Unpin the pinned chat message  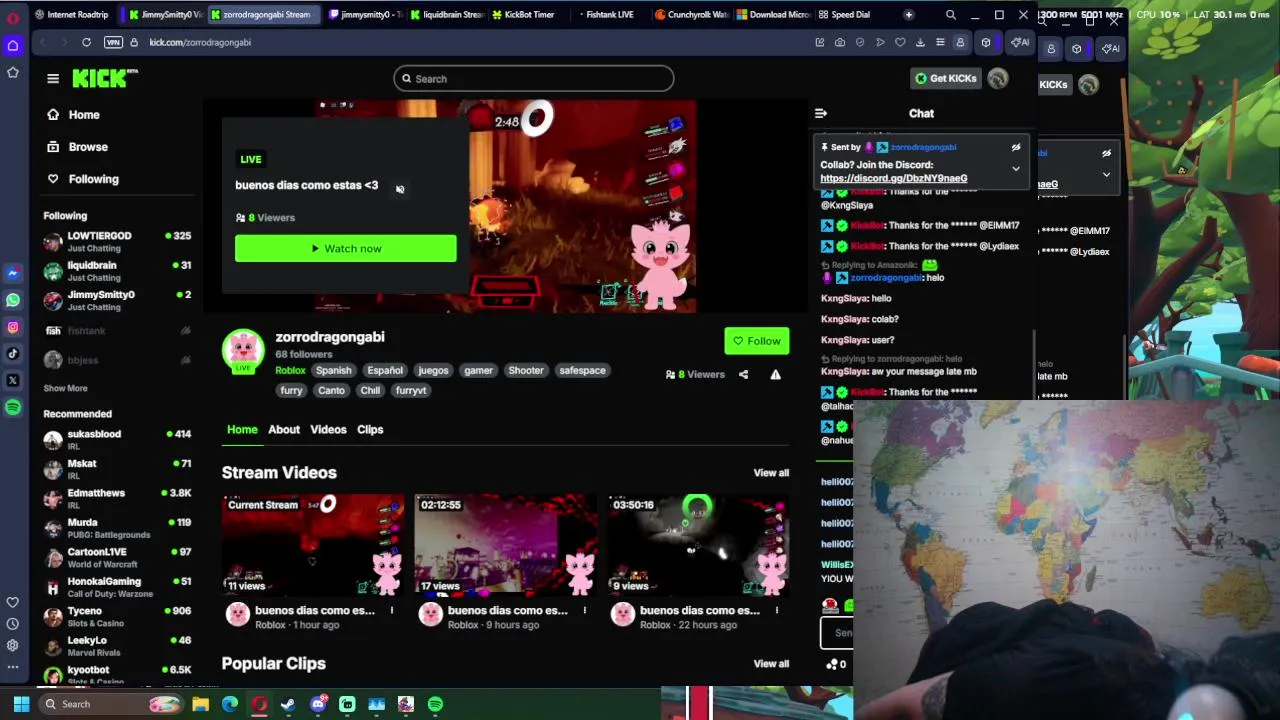coord(1016,148)
